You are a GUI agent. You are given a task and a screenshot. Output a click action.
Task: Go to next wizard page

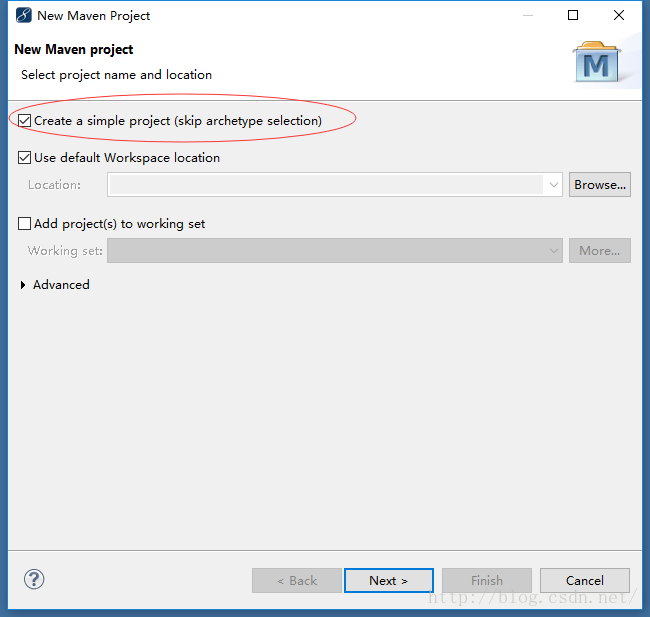(388, 581)
